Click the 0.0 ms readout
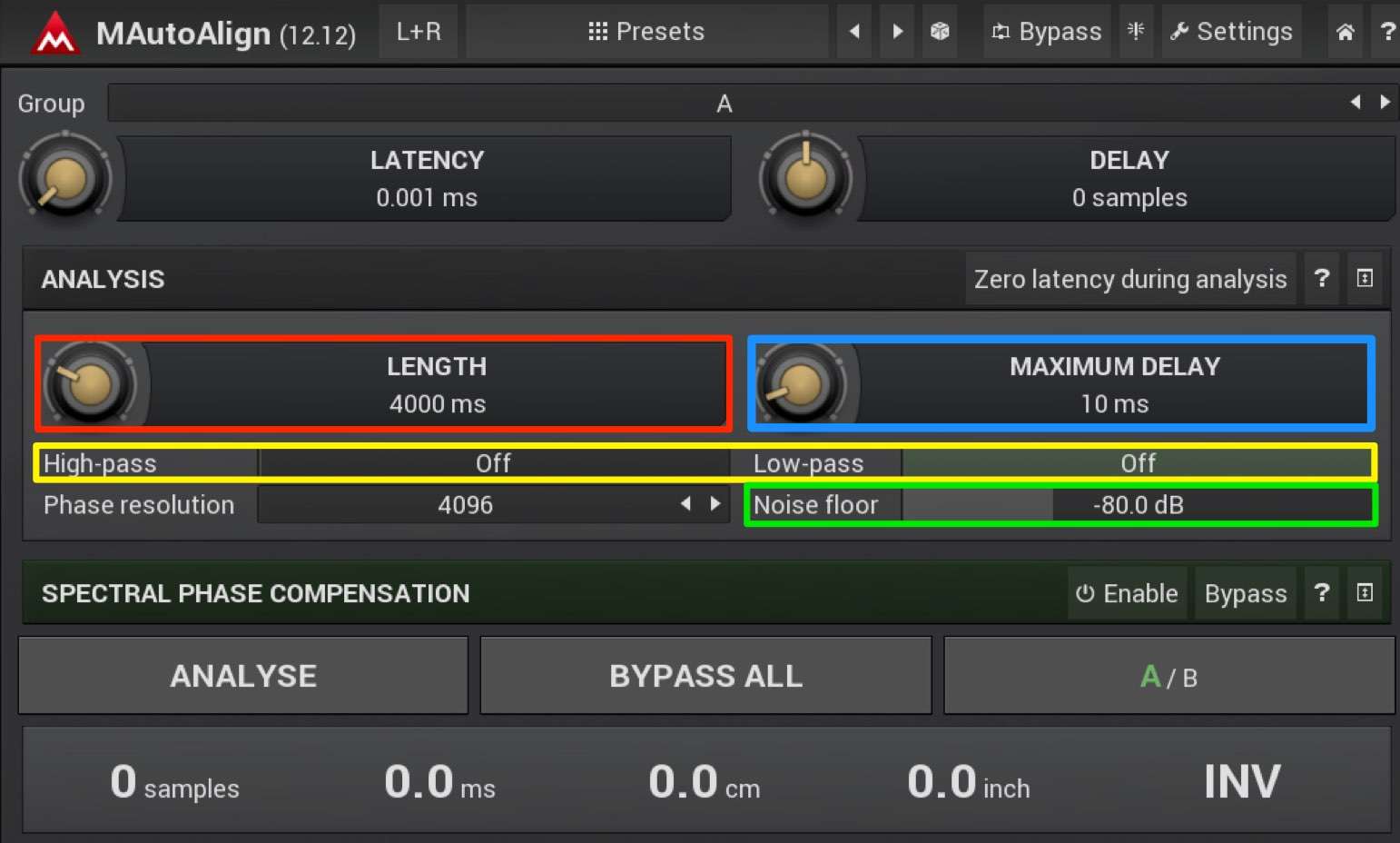The width and height of the screenshot is (1400, 843). click(439, 782)
